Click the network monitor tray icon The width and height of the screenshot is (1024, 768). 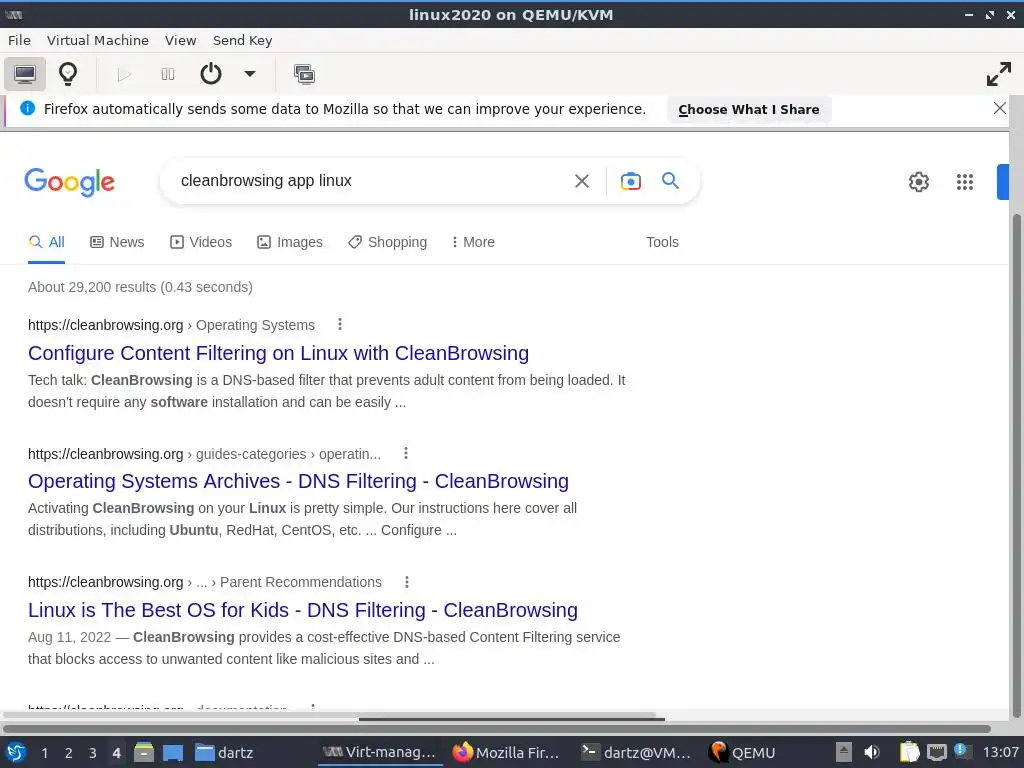(x=937, y=752)
